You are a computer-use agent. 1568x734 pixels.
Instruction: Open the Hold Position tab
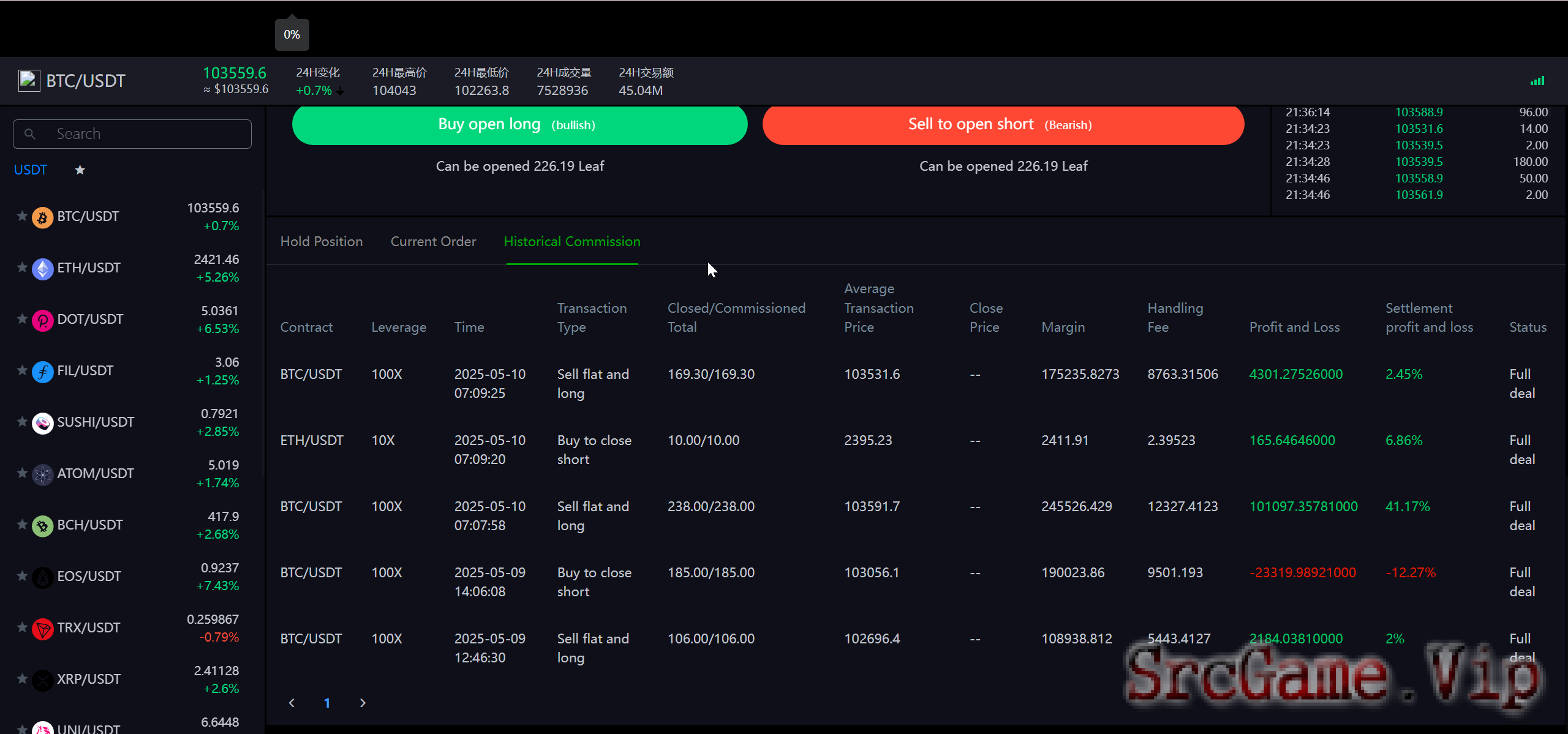[x=322, y=242]
